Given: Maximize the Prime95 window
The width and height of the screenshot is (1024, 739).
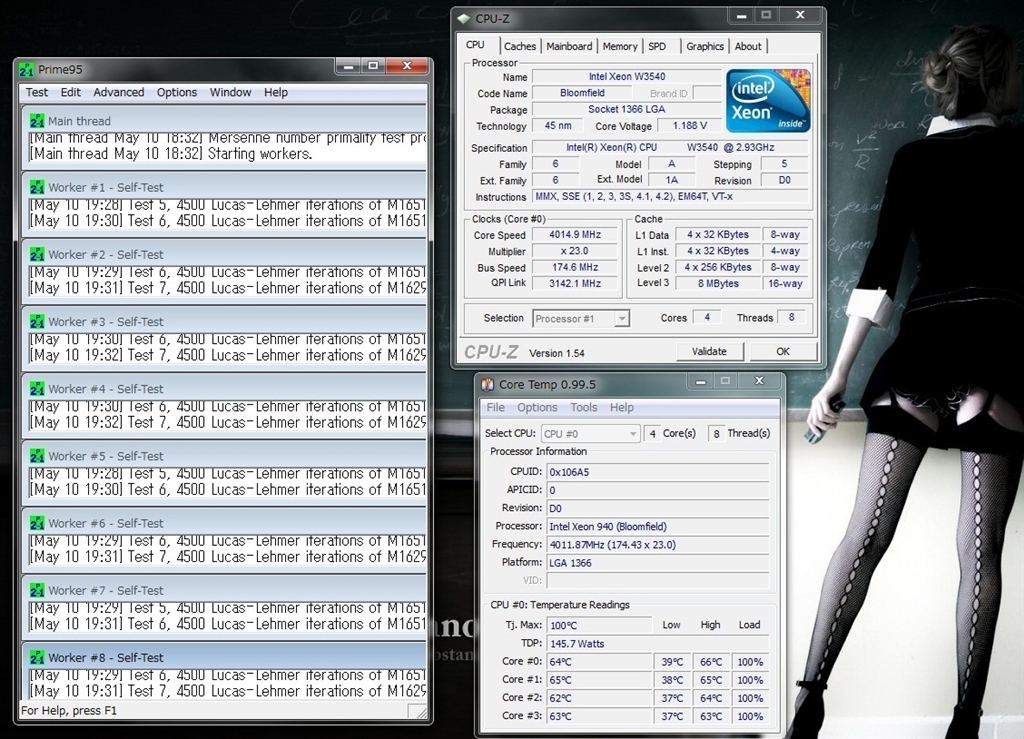Looking at the screenshot, I should pos(373,66).
